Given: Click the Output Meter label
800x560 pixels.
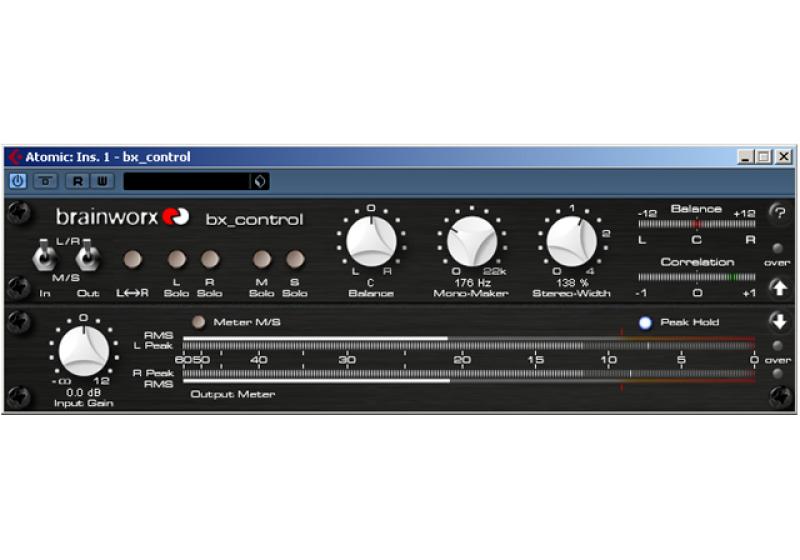Looking at the screenshot, I should (x=233, y=394).
